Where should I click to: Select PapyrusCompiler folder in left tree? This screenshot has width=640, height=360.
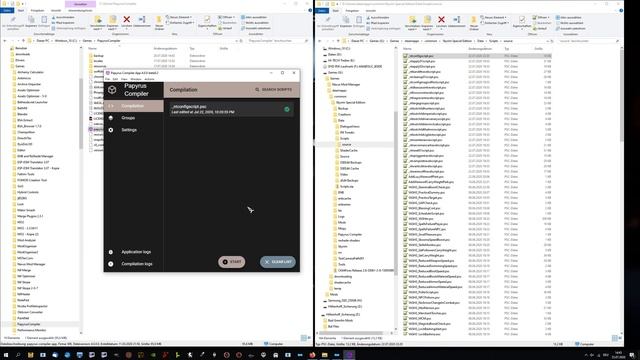tap(29, 324)
